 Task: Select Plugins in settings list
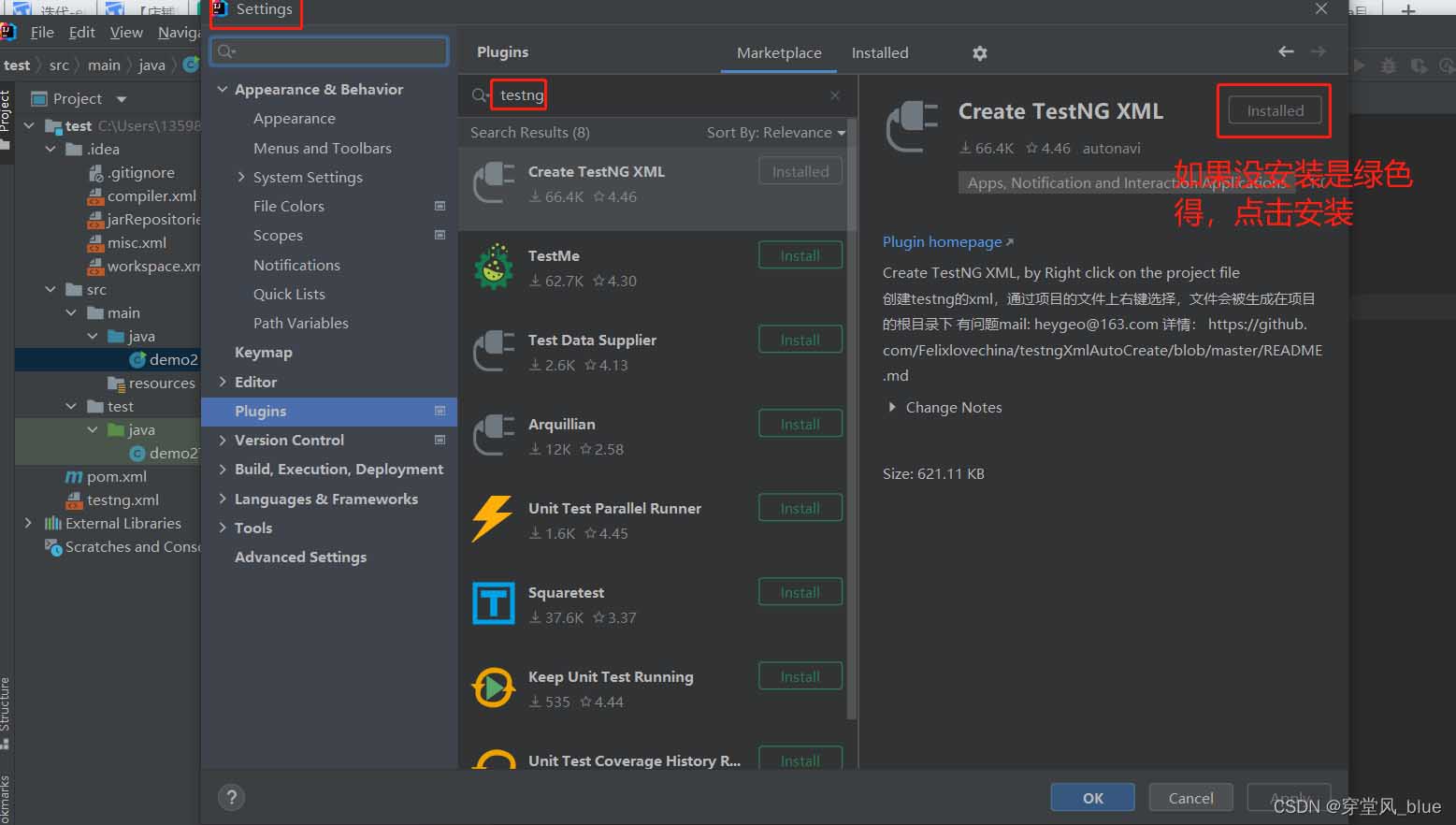[x=329, y=411]
